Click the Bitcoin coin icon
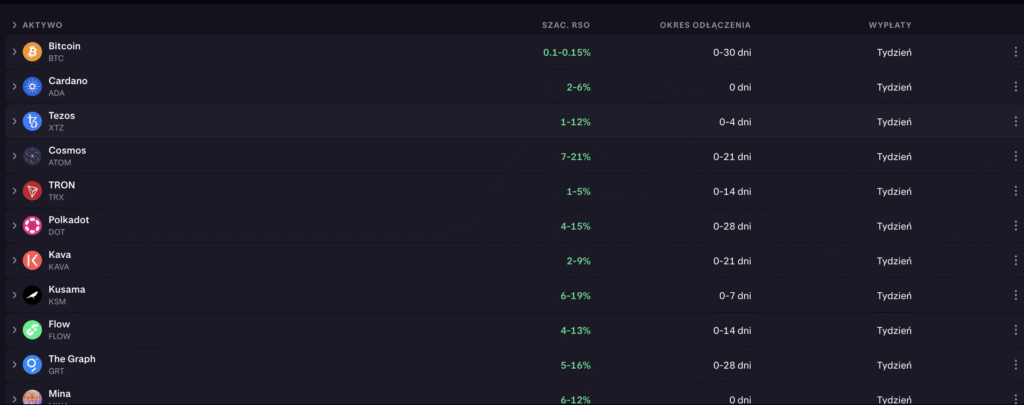Screen dimensions: 1024x405 pos(32,52)
